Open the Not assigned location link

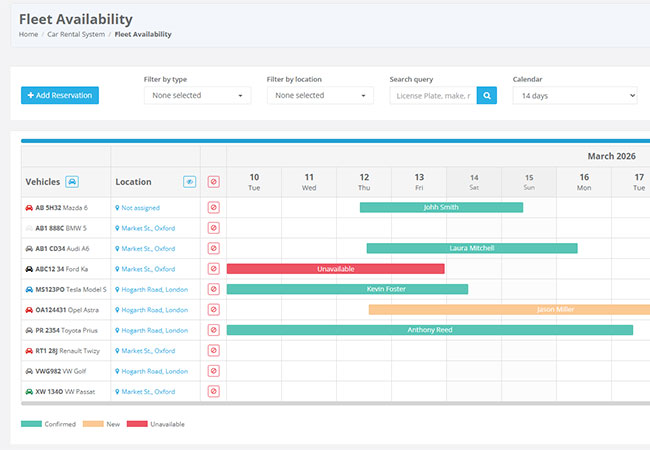pos(137,208)
